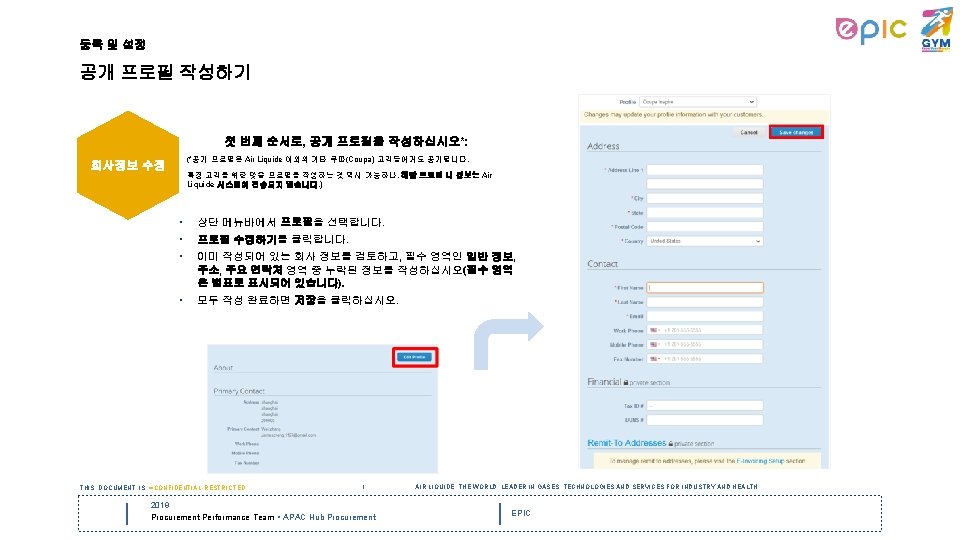Open Work Phone country flag dropdown
960x540 pixels.
(x=654, y=330)
